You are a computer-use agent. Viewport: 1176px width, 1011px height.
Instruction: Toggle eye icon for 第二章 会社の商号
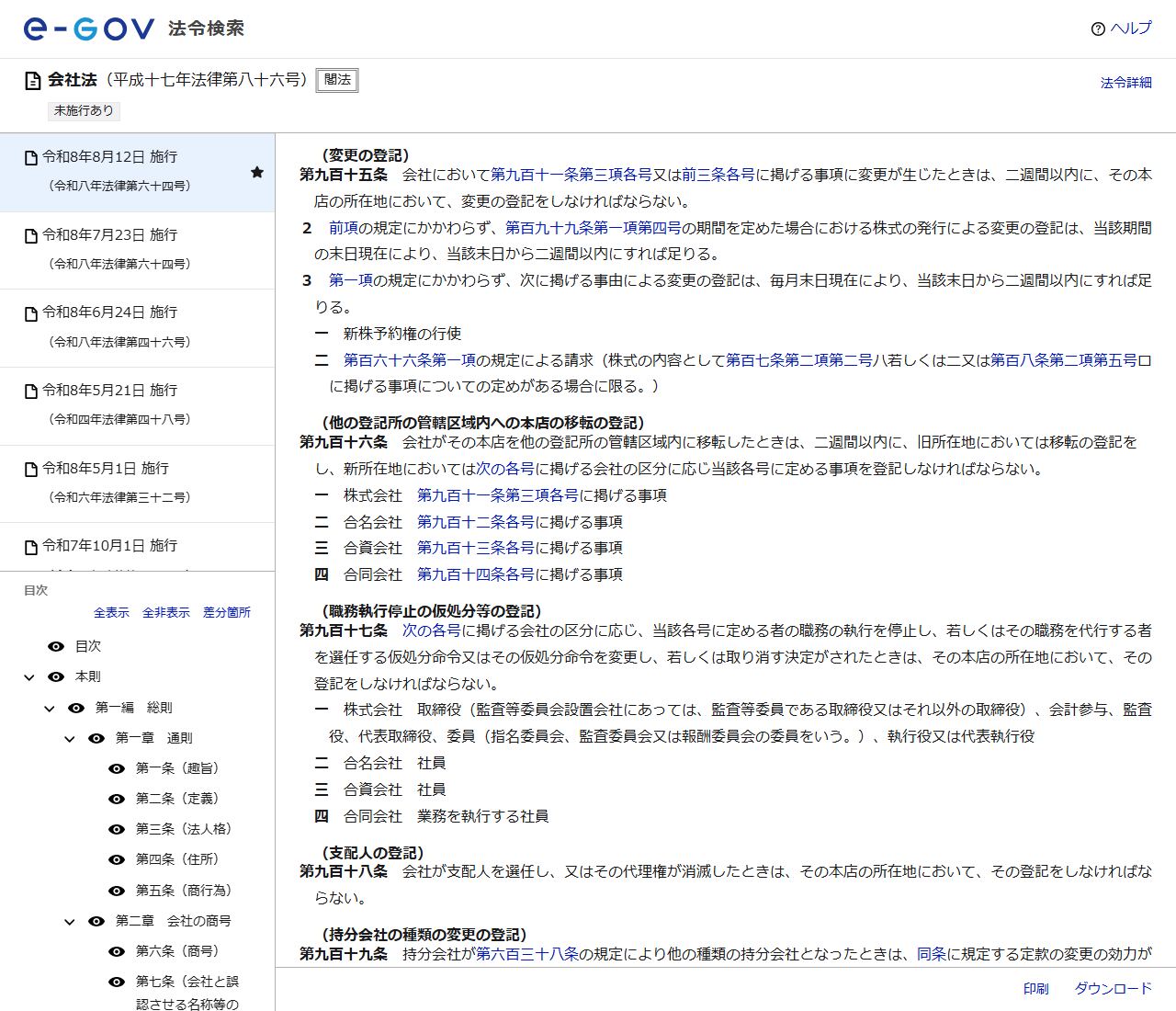pos(96,921)
